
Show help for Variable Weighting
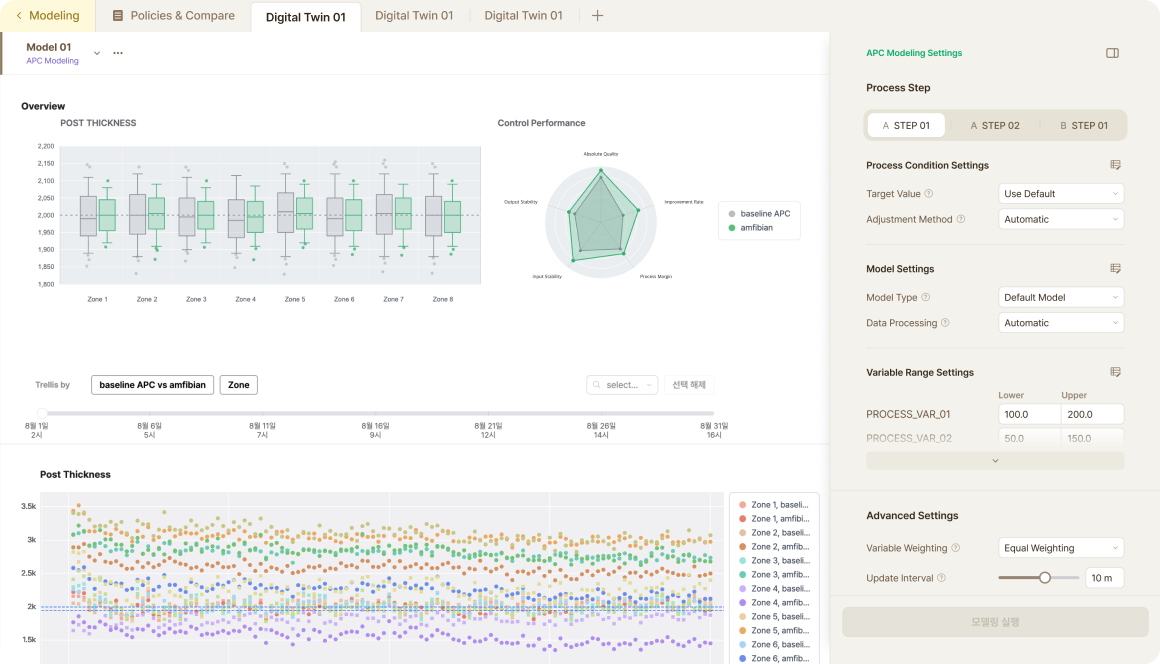pyautogui.click(x=956, y=548)
